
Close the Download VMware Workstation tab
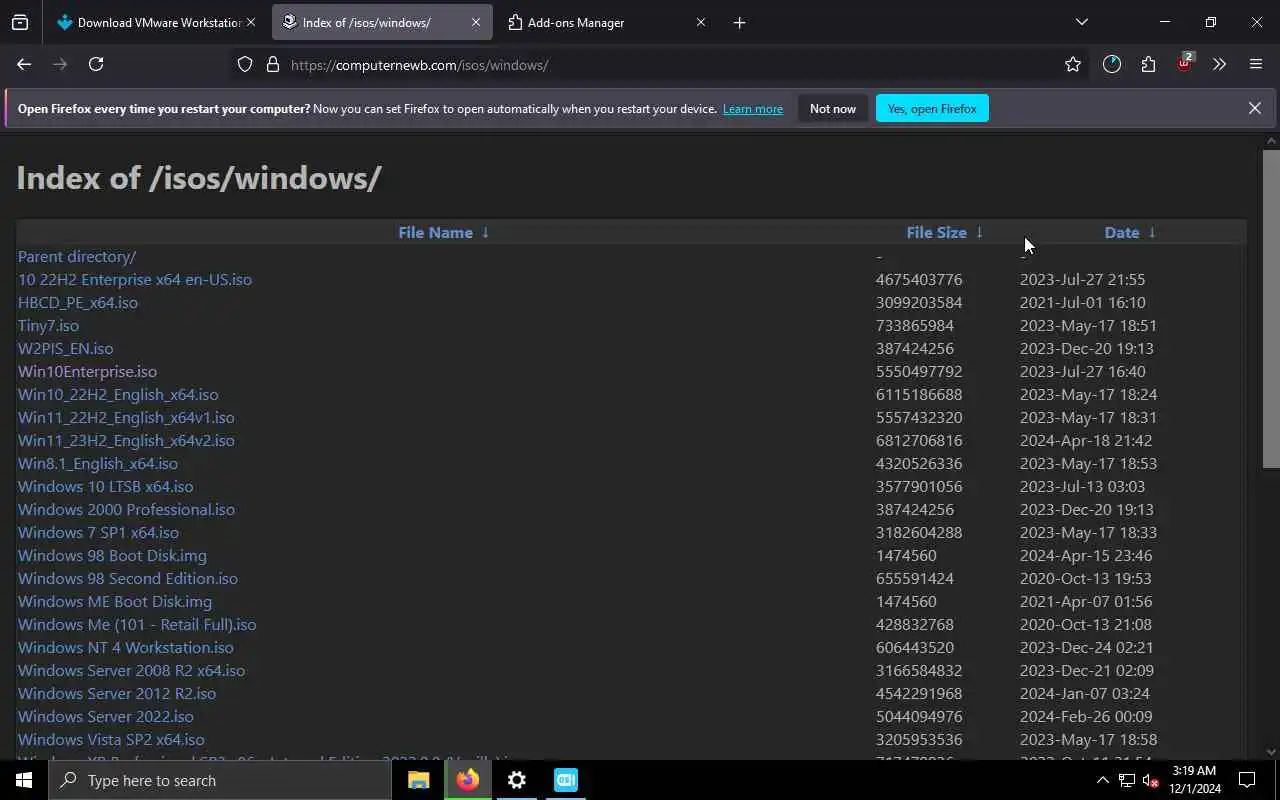point(251,22)
